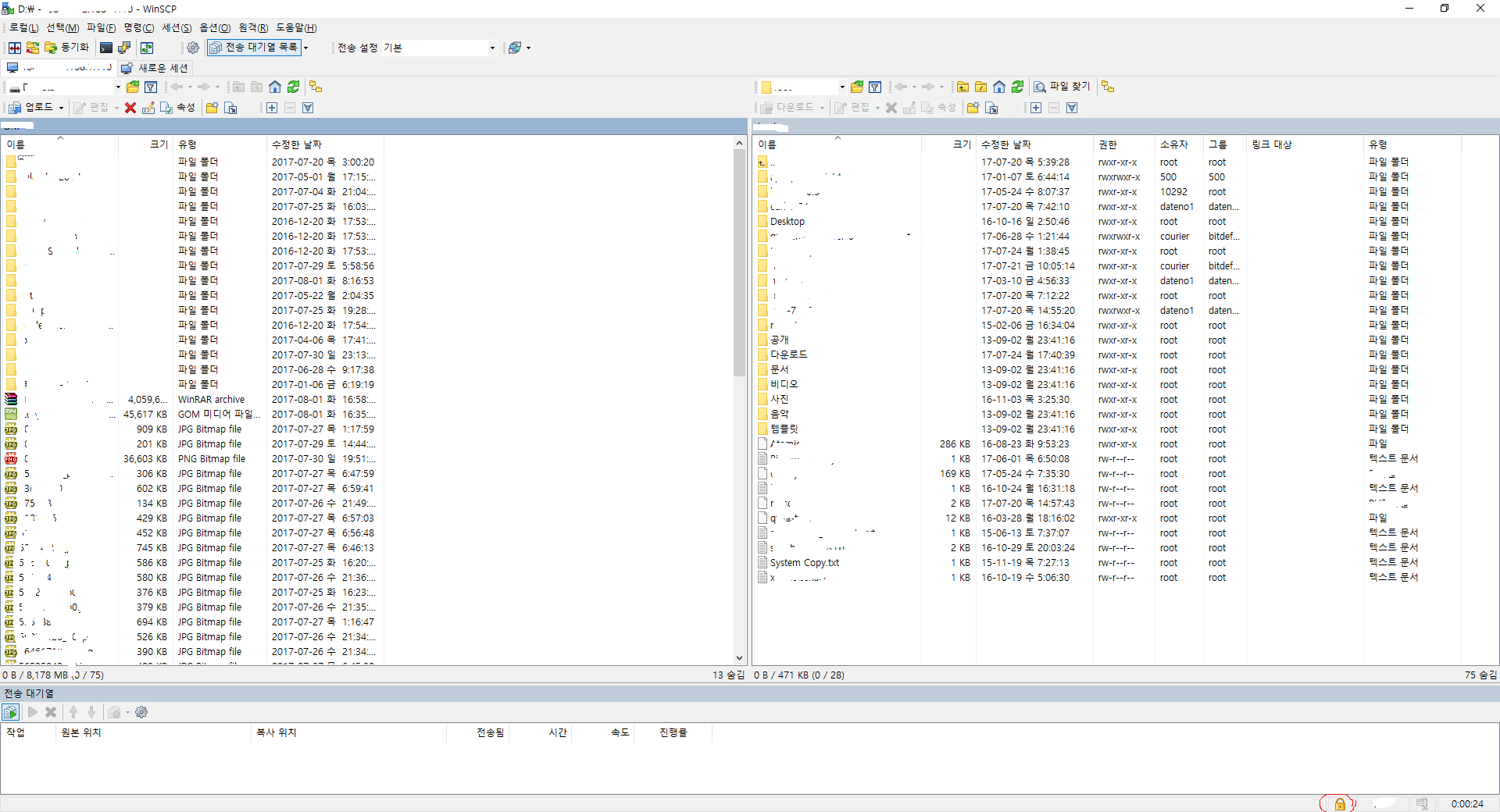Click the local panel Rename icon
Image resolution: width=1500 pixels, height=812 pixels.
click(148, 108)
